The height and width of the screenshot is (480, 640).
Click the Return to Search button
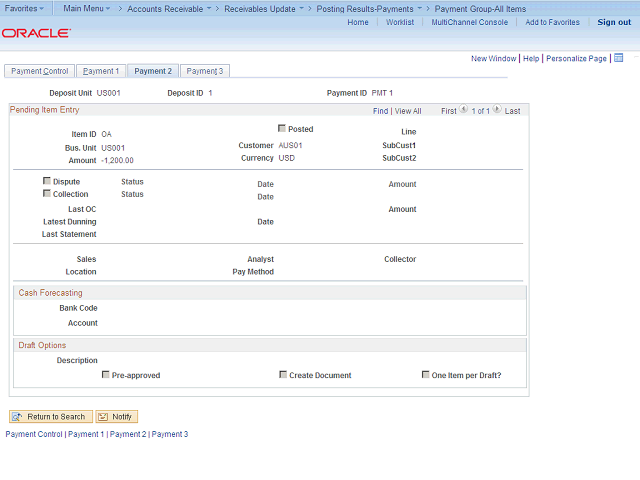click(51, 416)
